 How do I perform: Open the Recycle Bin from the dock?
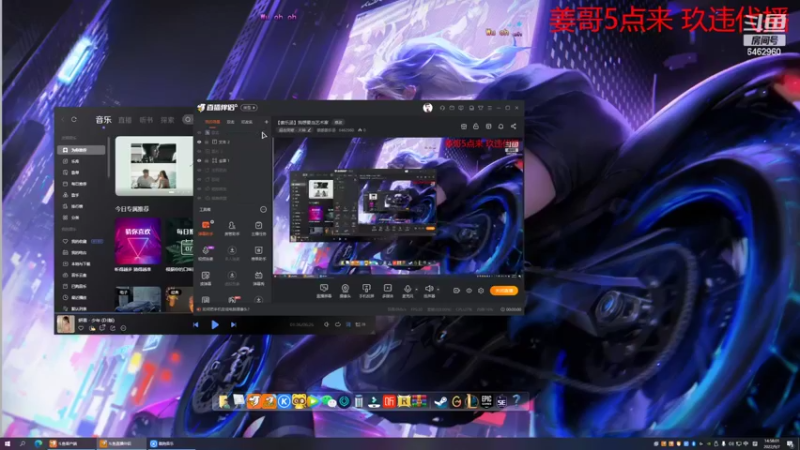(359, 402)
